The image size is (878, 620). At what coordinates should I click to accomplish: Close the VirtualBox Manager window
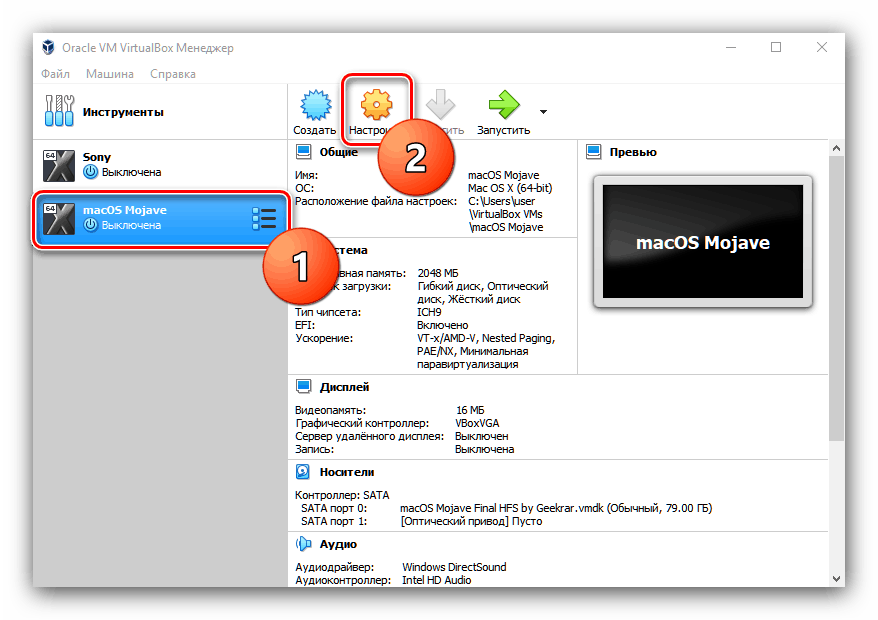tap(821, 48)
